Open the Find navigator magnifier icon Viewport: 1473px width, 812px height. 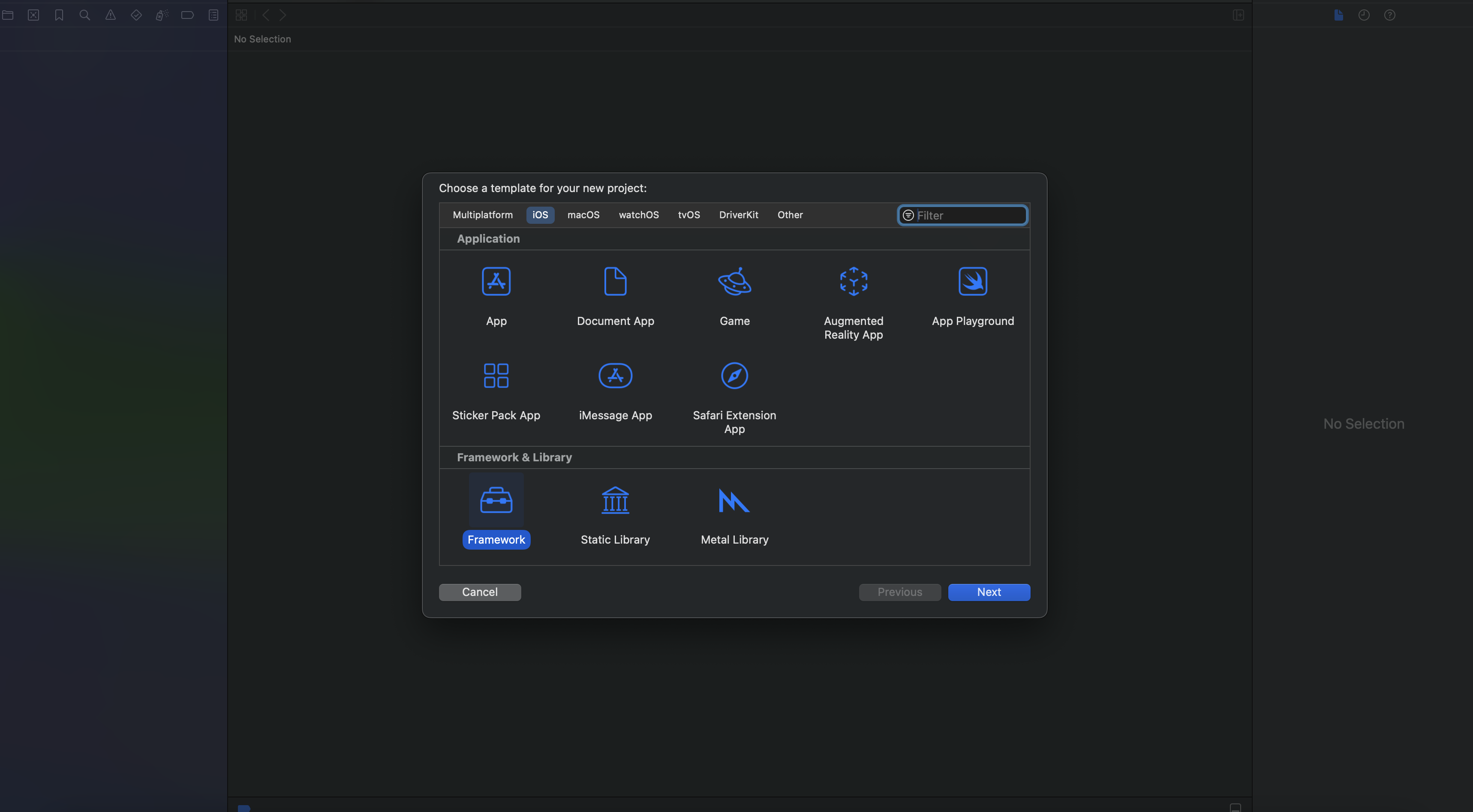coord(84,15)
